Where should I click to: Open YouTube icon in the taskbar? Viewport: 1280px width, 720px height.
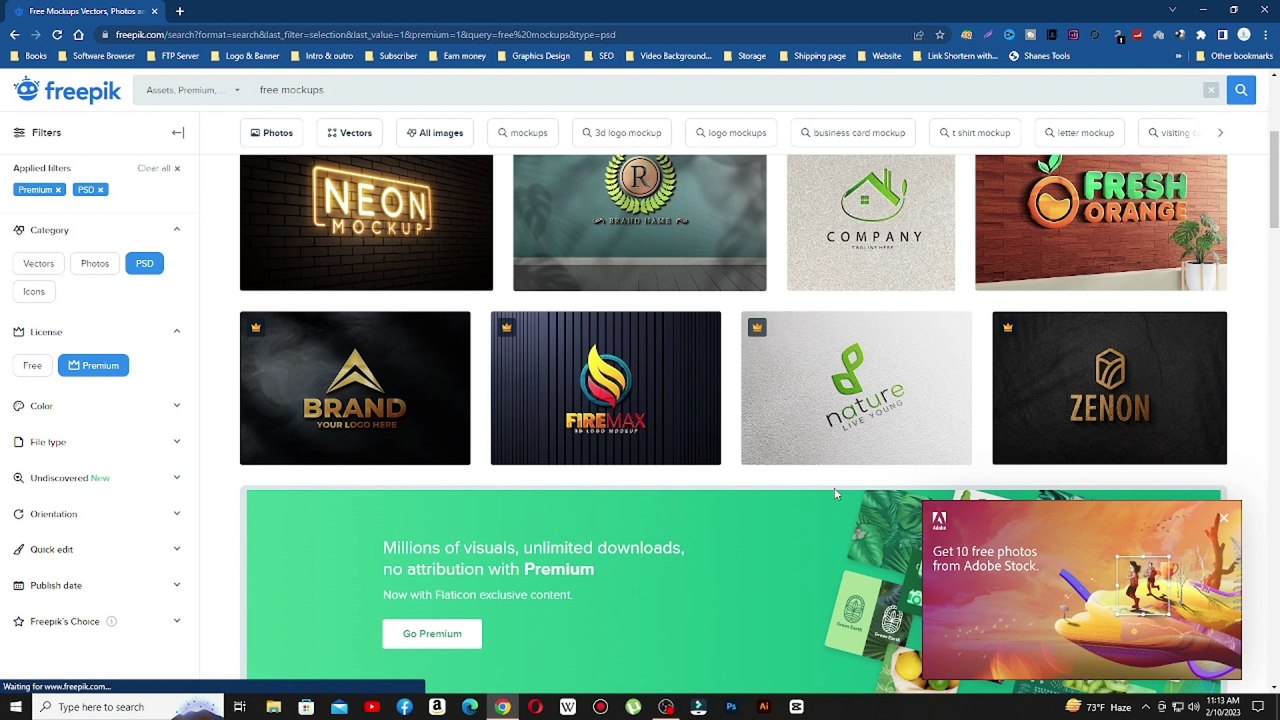click(x=372, y=707)
